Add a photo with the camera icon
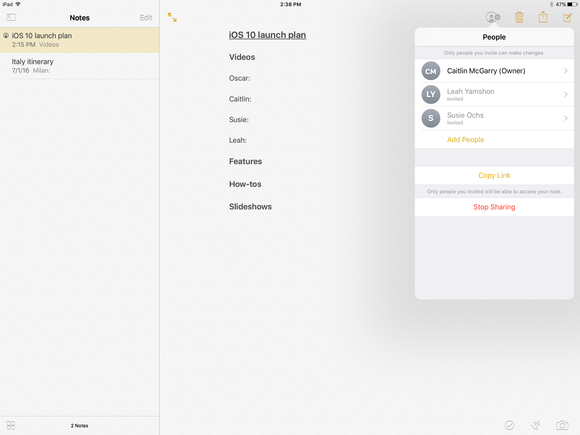The width and height of the screenshot is (580, 435). click(562, 425)
